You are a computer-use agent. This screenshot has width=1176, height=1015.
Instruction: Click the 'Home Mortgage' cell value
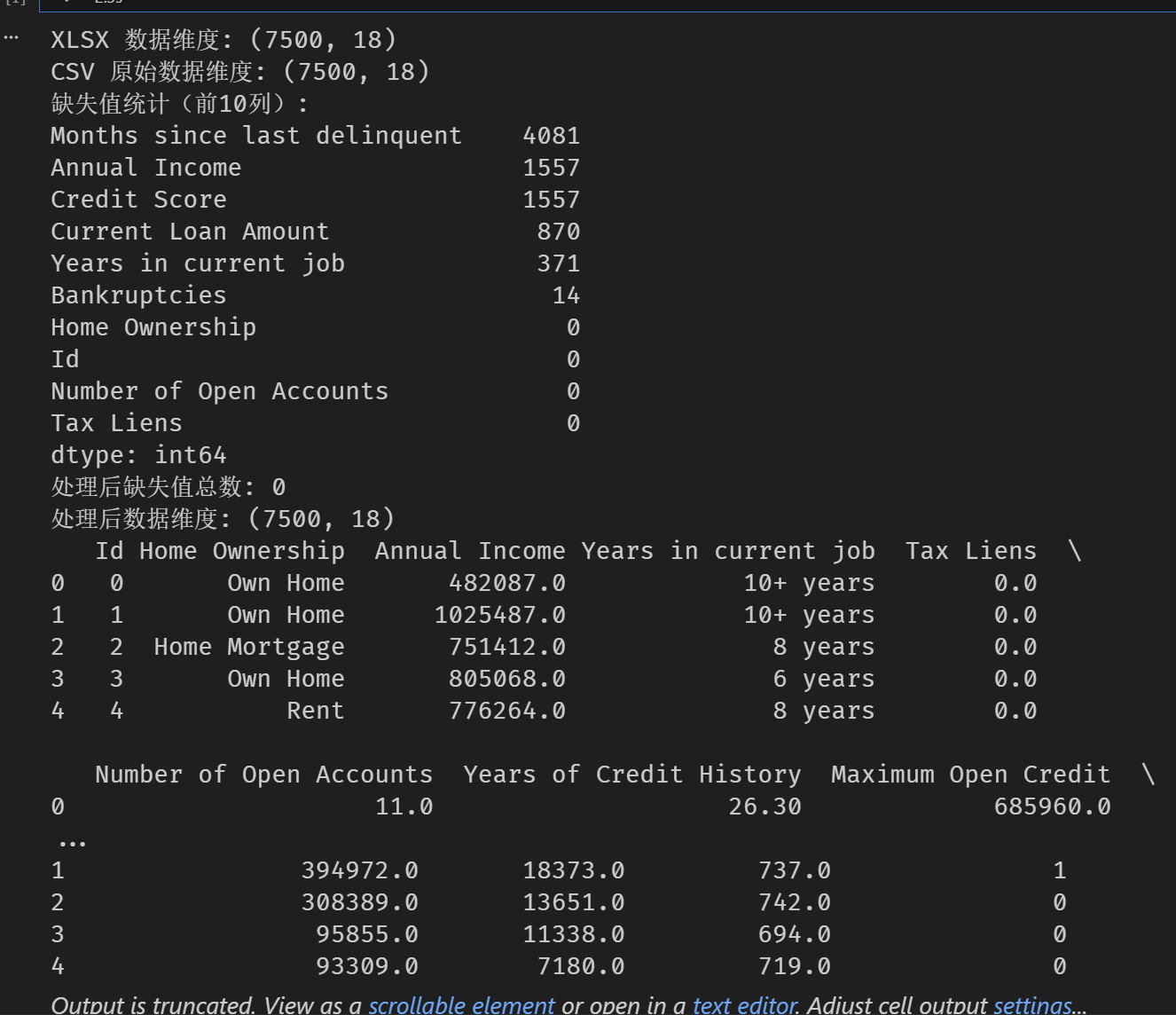249,647
